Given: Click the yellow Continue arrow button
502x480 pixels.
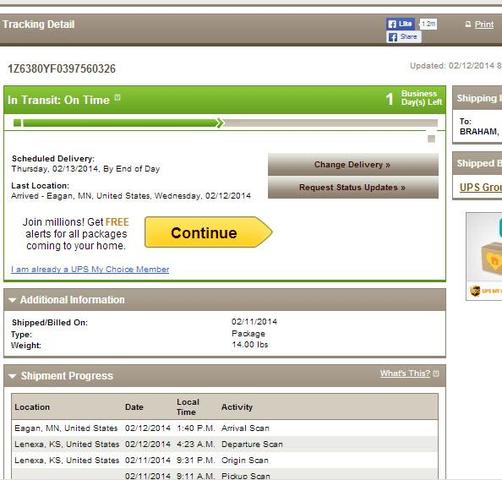Looking at the screenshot, I should 208,232.
